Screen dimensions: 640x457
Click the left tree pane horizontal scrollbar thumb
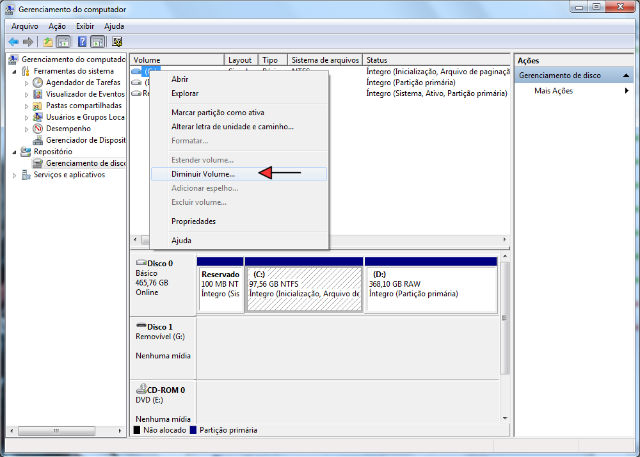click(57, 430)
